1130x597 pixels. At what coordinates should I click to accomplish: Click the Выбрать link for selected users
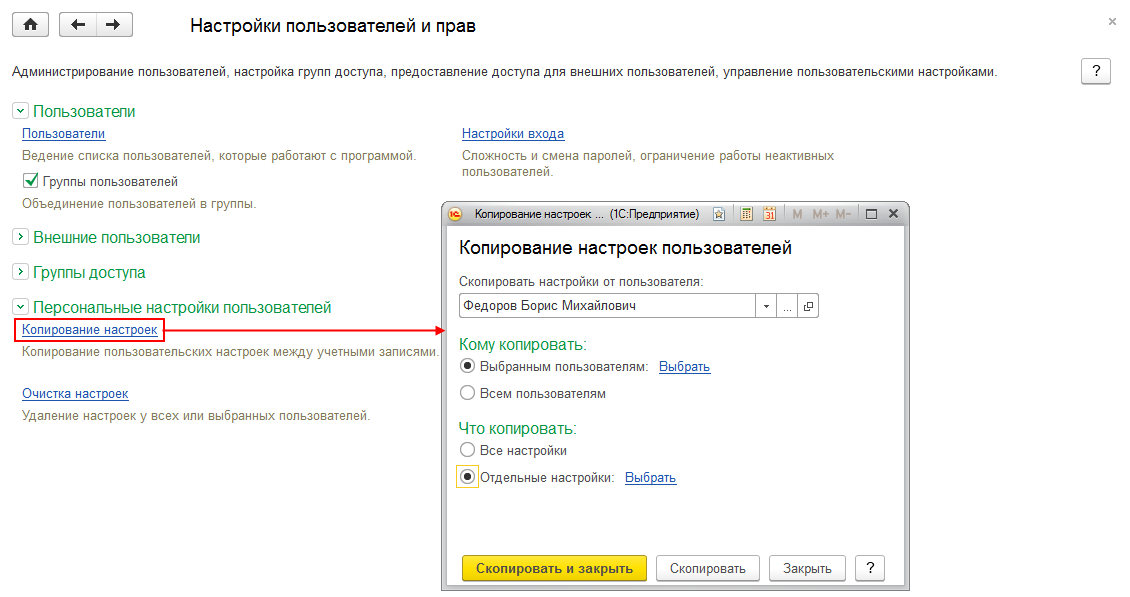(x=684, y=366)
